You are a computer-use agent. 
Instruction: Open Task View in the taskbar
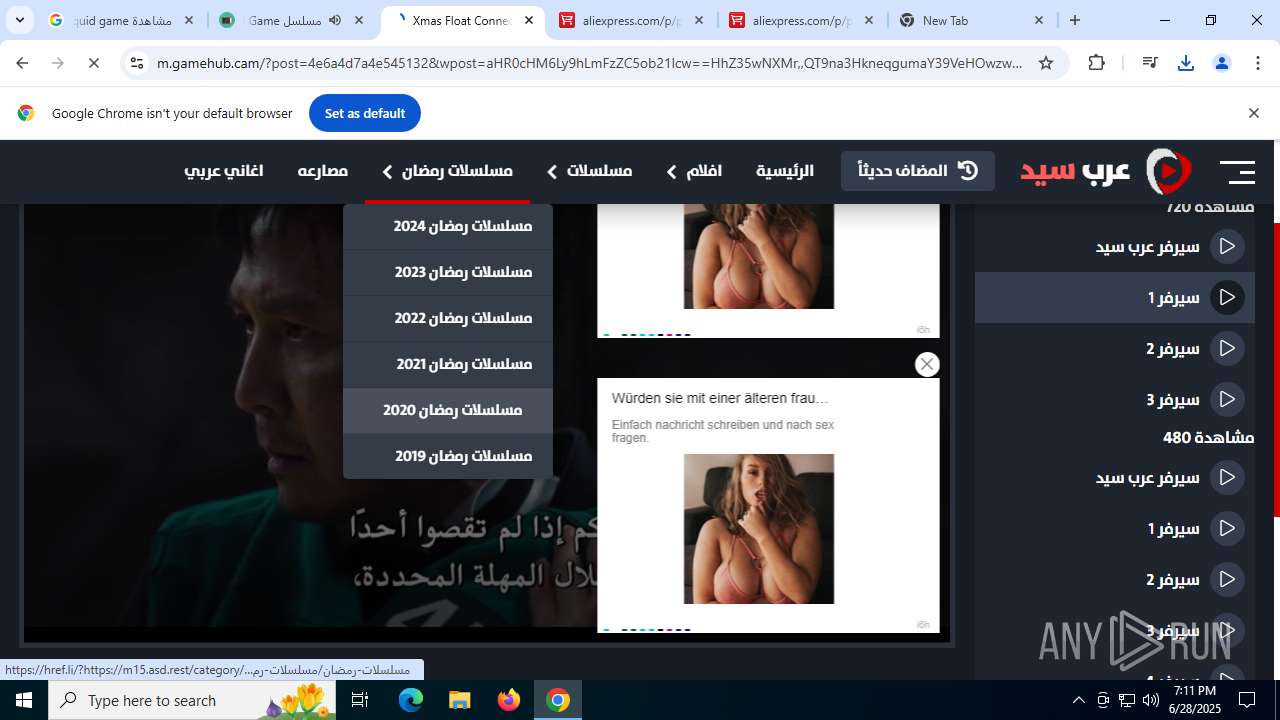click(x=361, y=700)
